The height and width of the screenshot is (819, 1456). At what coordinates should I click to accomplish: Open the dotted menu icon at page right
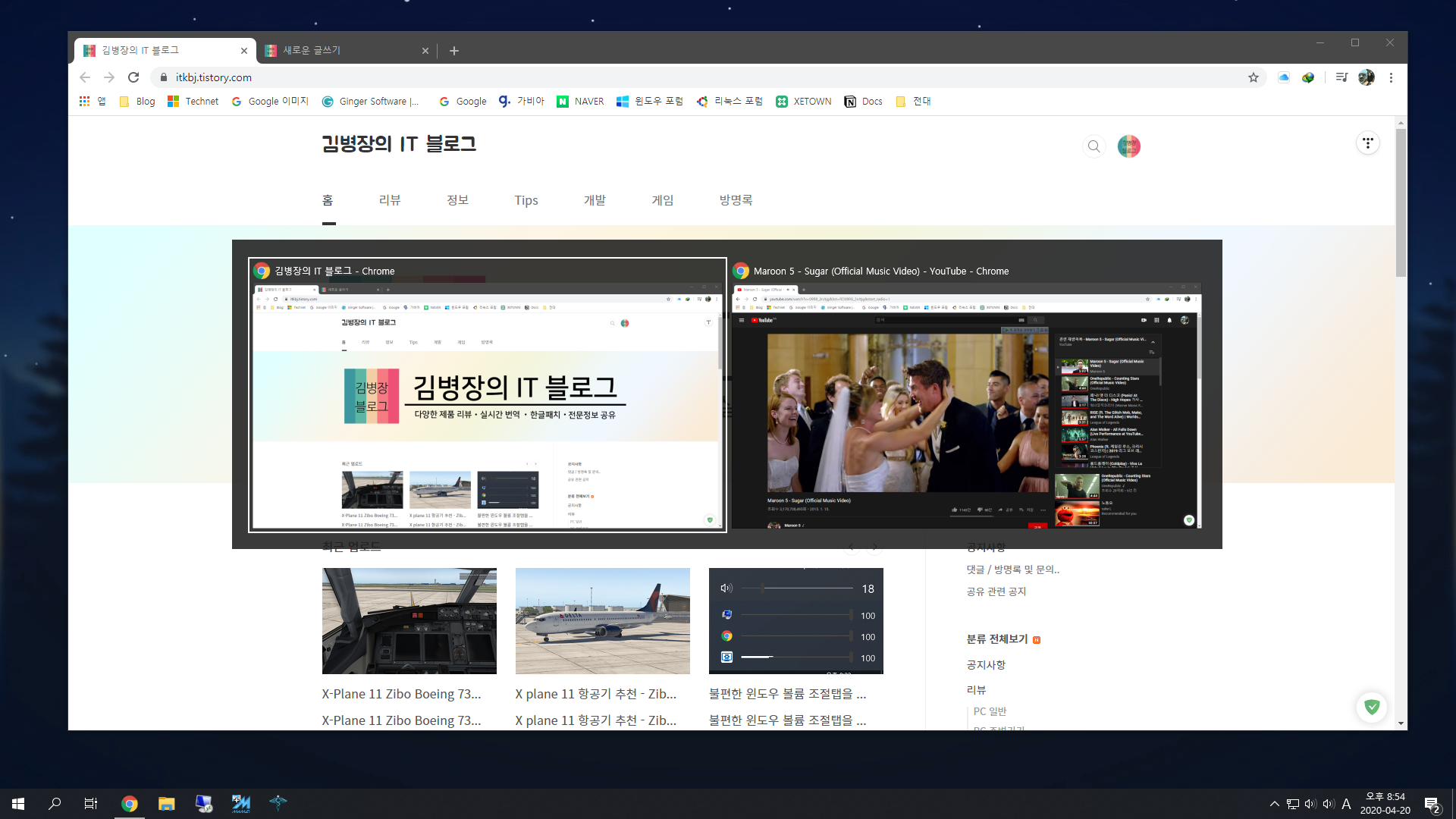click(1367, 143)
